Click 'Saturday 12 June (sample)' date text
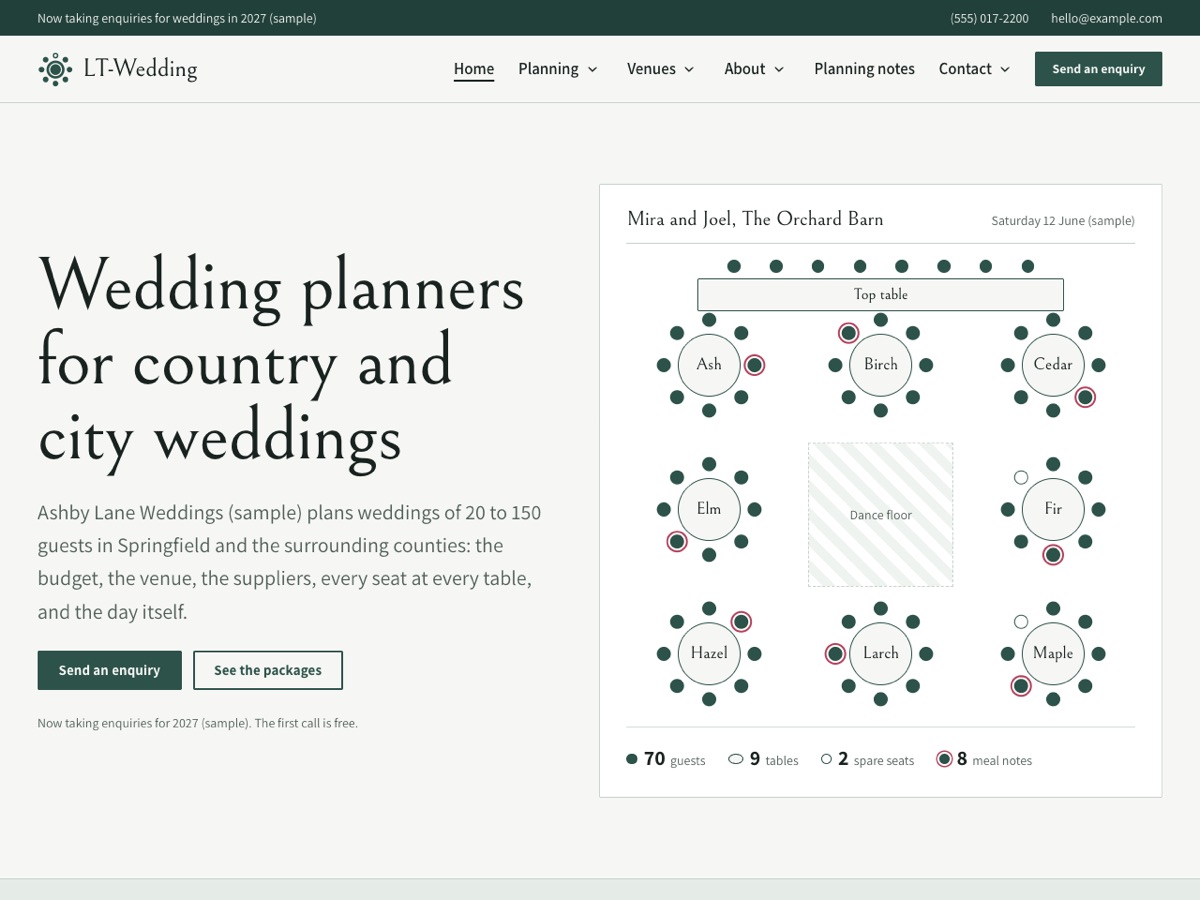This screenshot has height=900, width=1200. (1063, 221)
